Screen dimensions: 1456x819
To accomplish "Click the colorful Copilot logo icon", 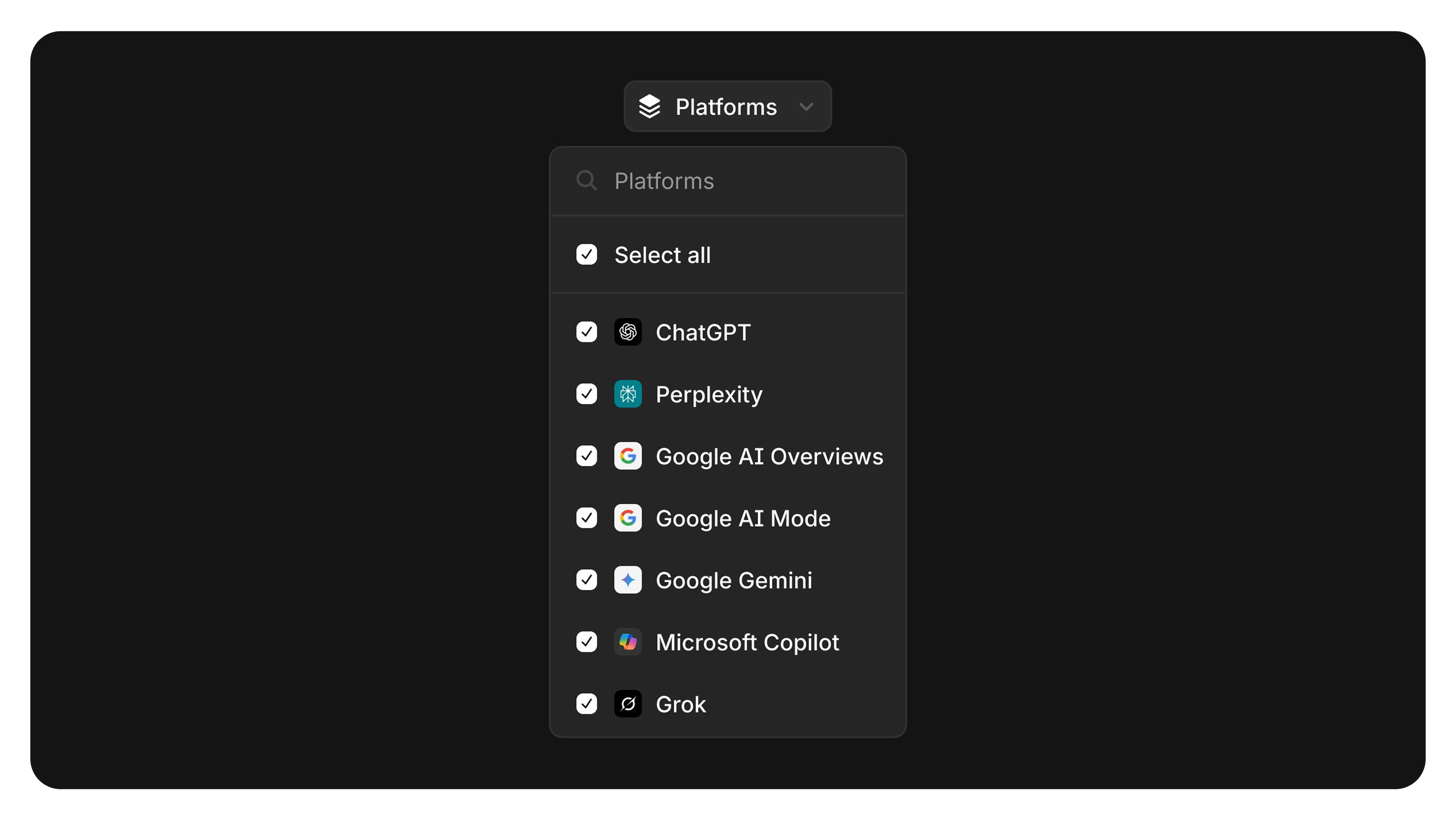I will pyautogui.click(x=628, y=642).
